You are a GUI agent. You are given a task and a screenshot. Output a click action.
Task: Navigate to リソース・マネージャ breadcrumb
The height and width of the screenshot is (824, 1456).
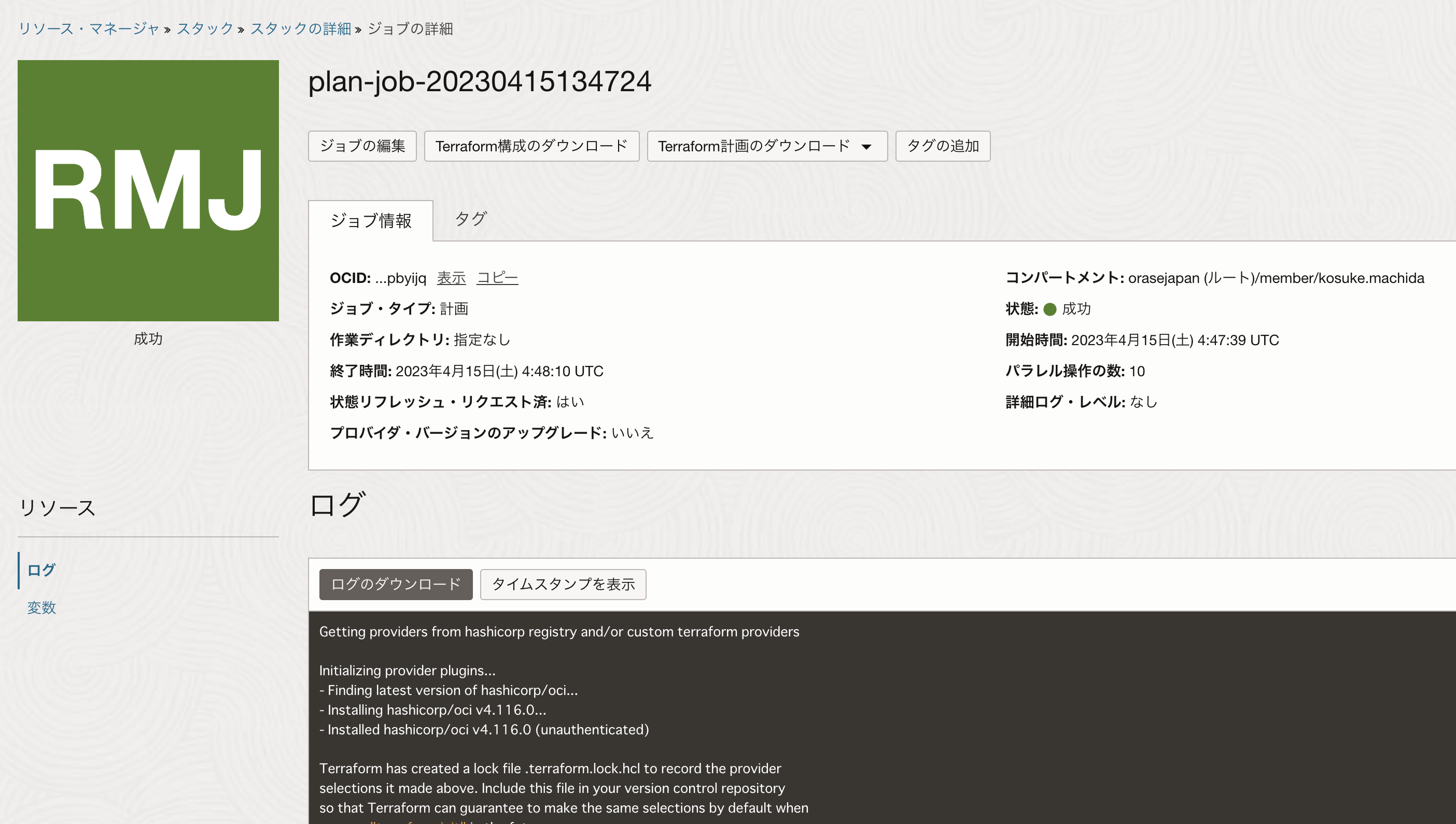[88, 30]
